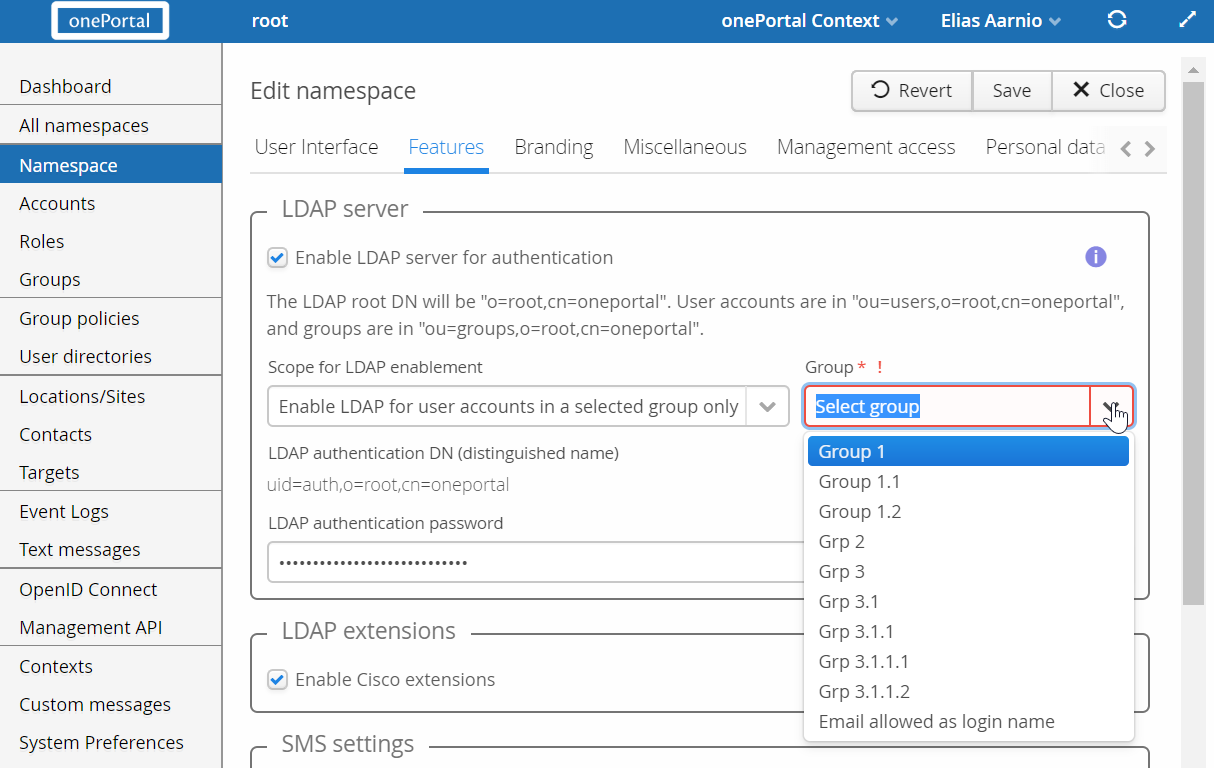Click the fullscreen expand icon
Viewport: 1214px width, 768px height.
1187,20
